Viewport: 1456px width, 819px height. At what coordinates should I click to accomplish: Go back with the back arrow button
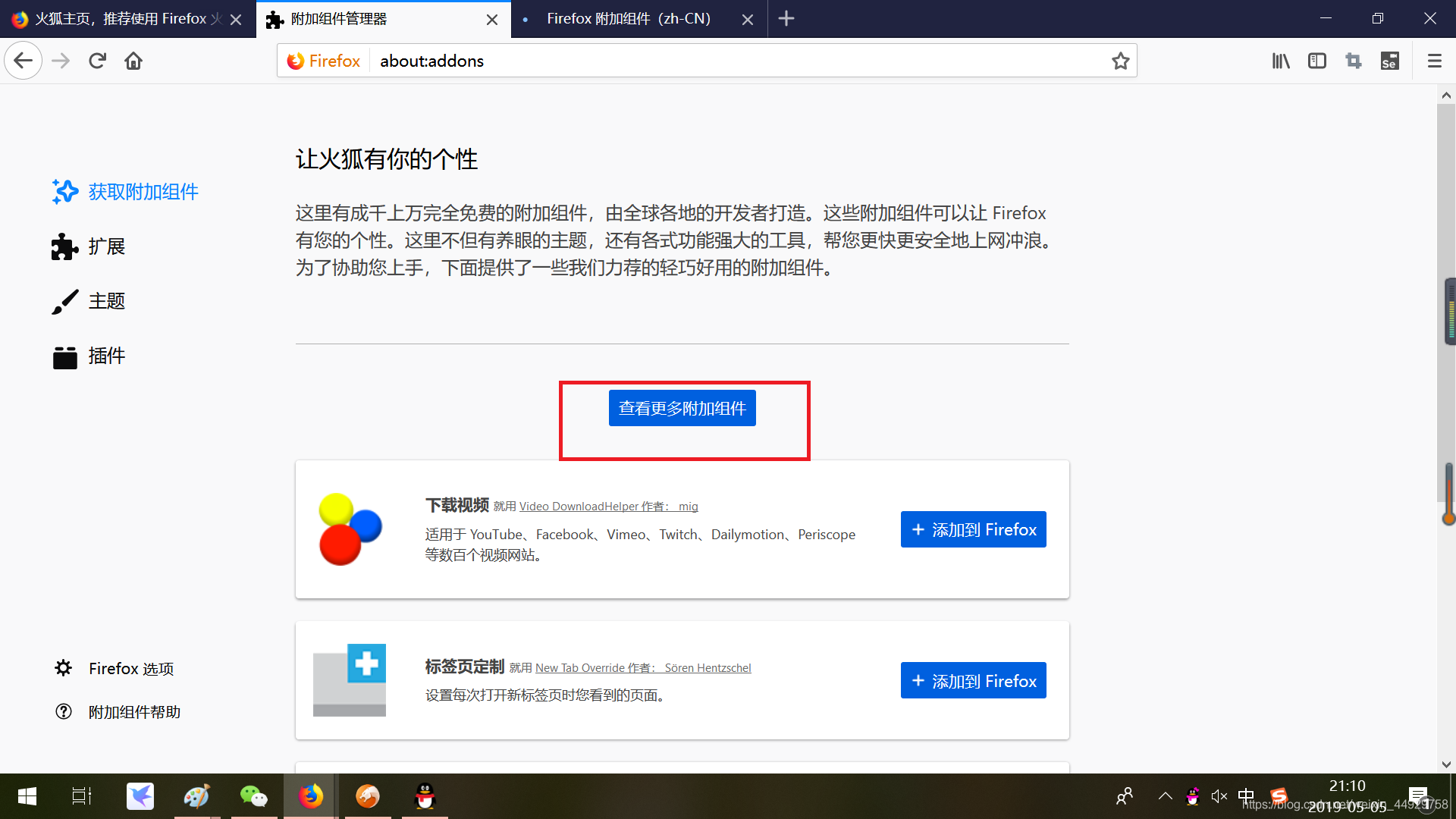24,61
